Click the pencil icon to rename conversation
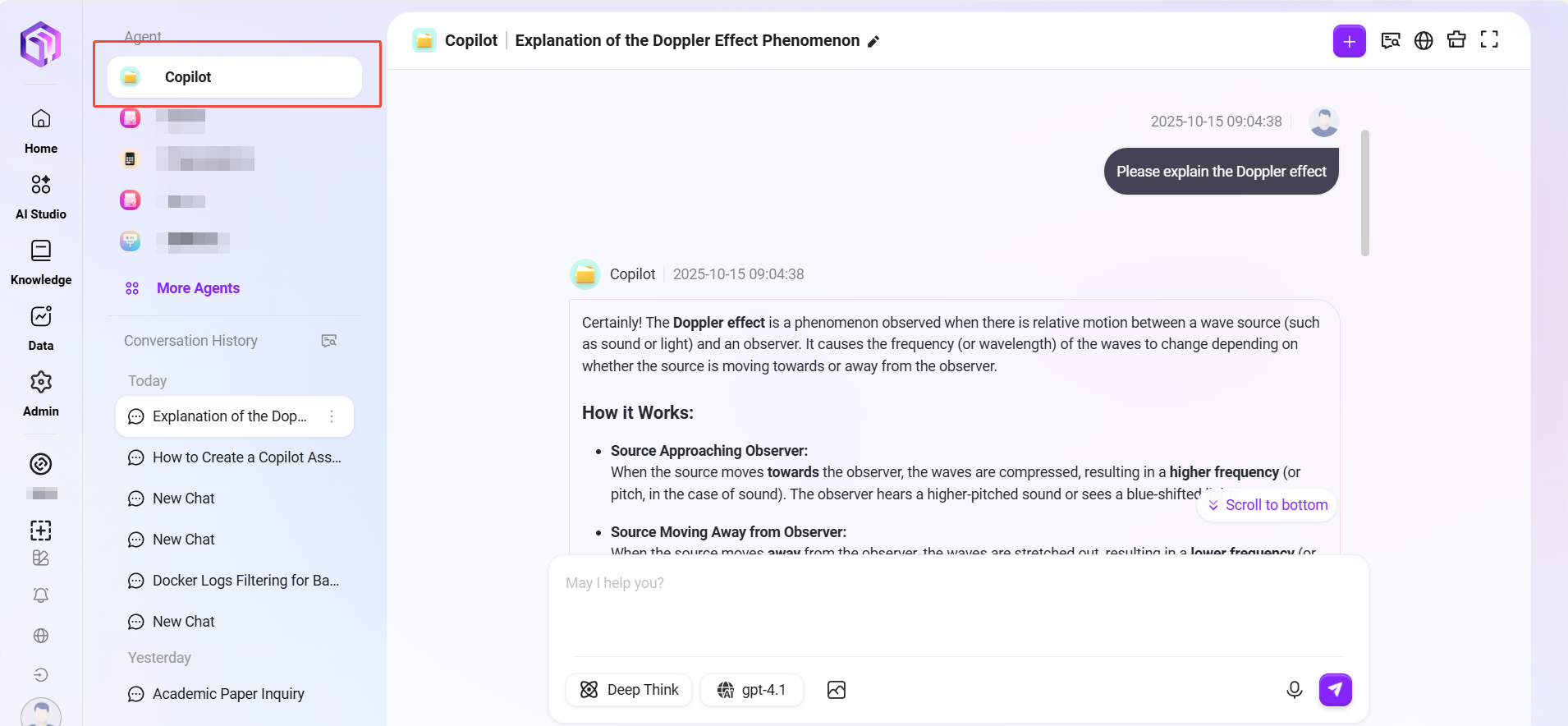The height and width of the screenshot is (726, 1568). [873, 42]
